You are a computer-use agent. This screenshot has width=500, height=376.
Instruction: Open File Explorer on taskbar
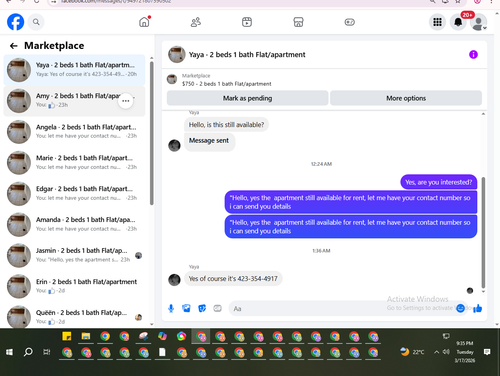(x=86, y=336)
